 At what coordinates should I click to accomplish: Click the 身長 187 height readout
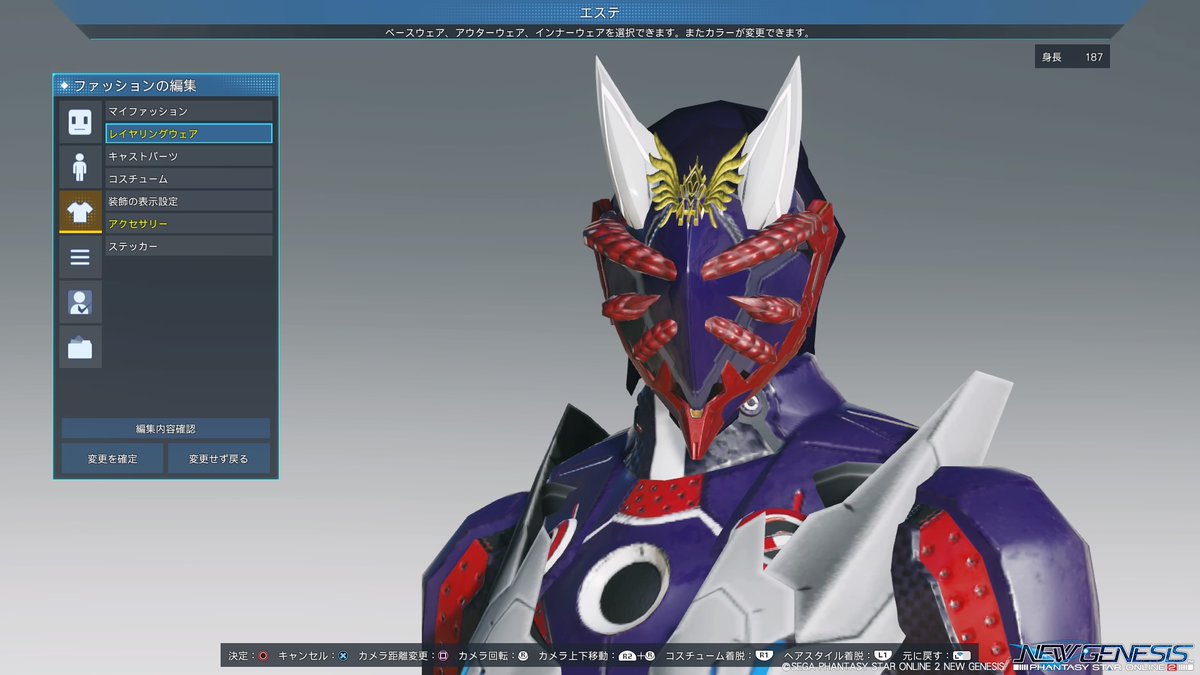pos(1072,57)
